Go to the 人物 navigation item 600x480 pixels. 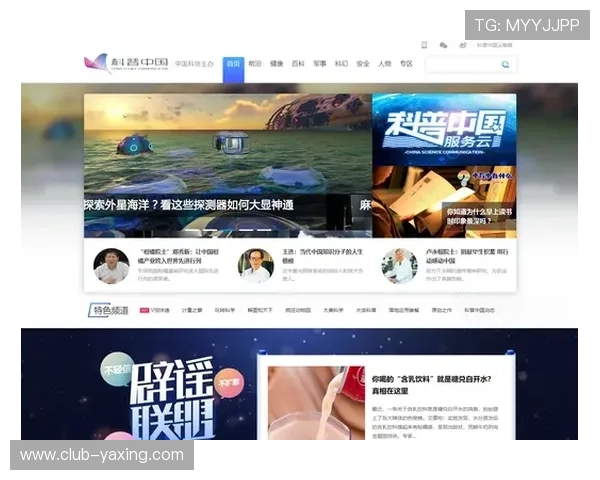(385, 64)
